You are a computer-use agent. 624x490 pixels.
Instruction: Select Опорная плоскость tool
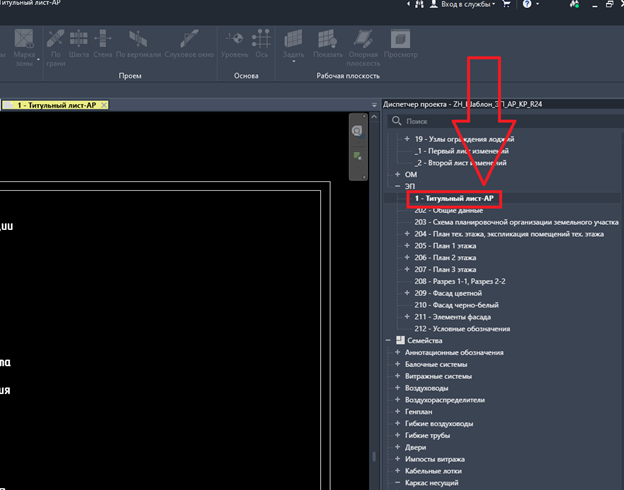pos(363,47)
